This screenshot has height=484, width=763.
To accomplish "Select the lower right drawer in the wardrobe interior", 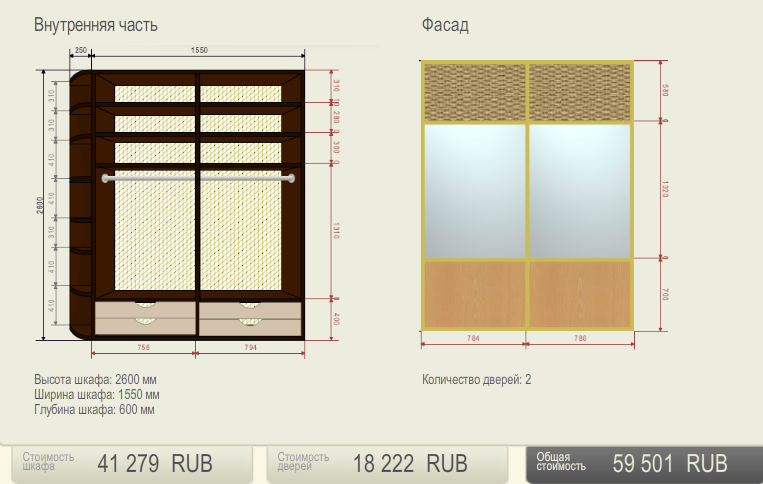I will (250, 327).
